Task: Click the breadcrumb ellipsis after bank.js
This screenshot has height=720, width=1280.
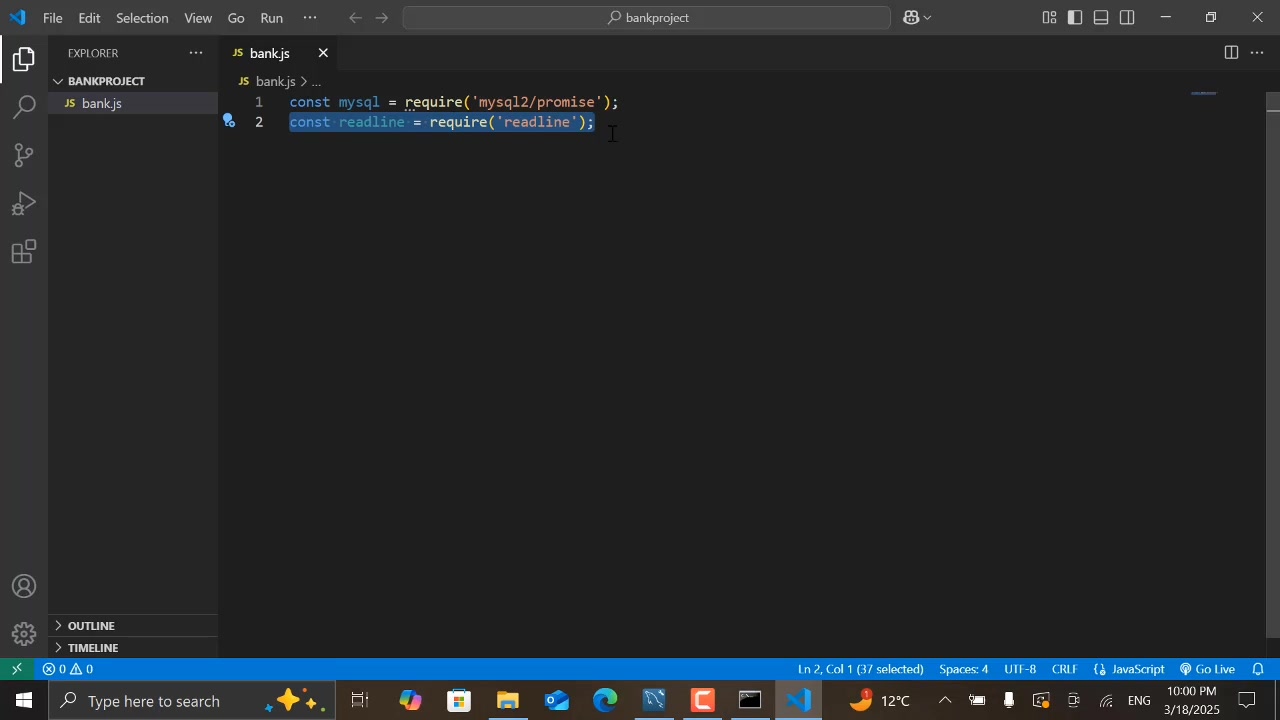Action: coord(315,81)
